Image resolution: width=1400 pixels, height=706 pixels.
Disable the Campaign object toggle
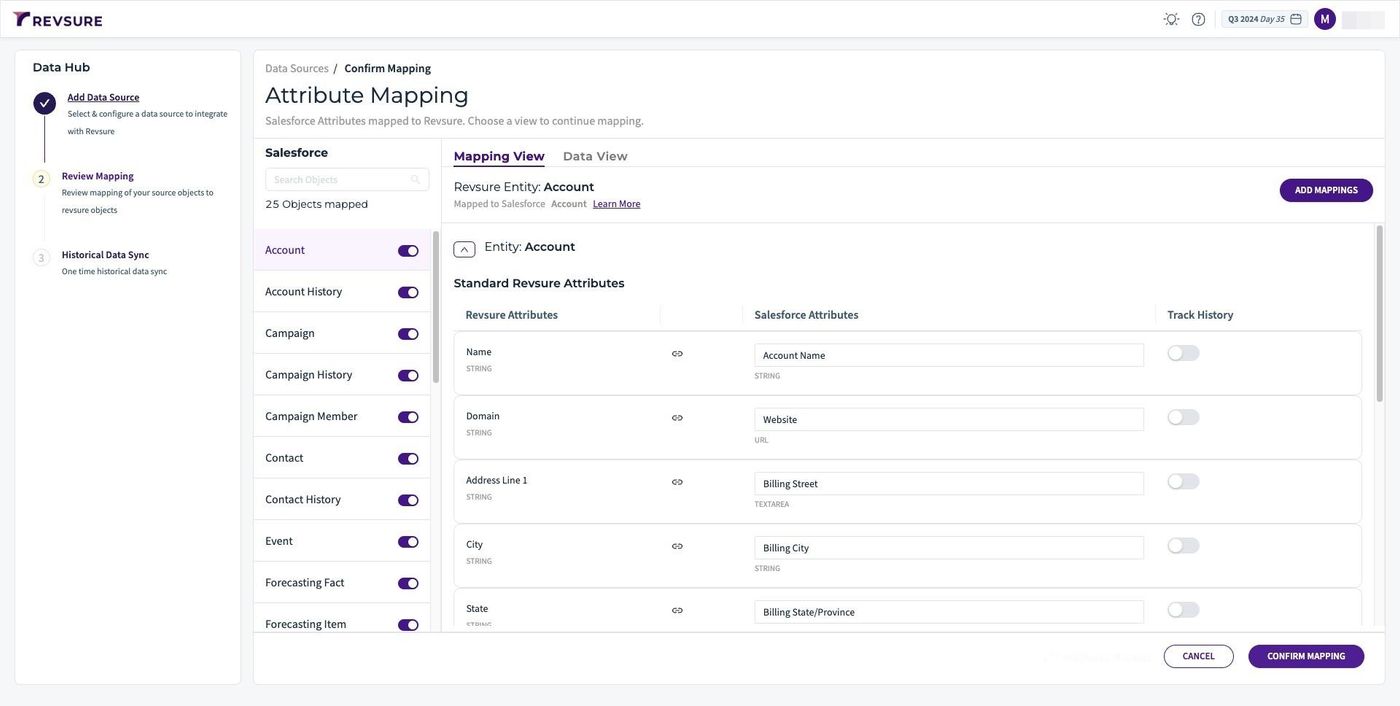click(x=408, y=334)
